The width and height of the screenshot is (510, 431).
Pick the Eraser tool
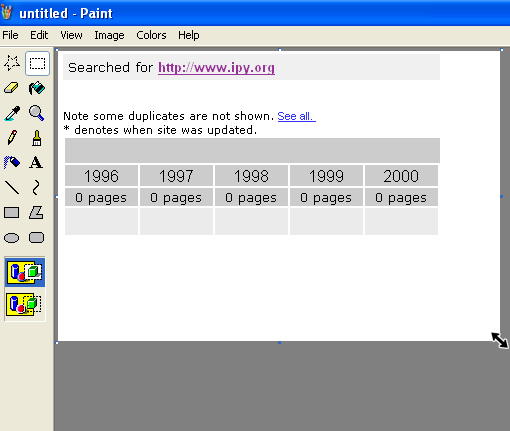pos(12,88)
